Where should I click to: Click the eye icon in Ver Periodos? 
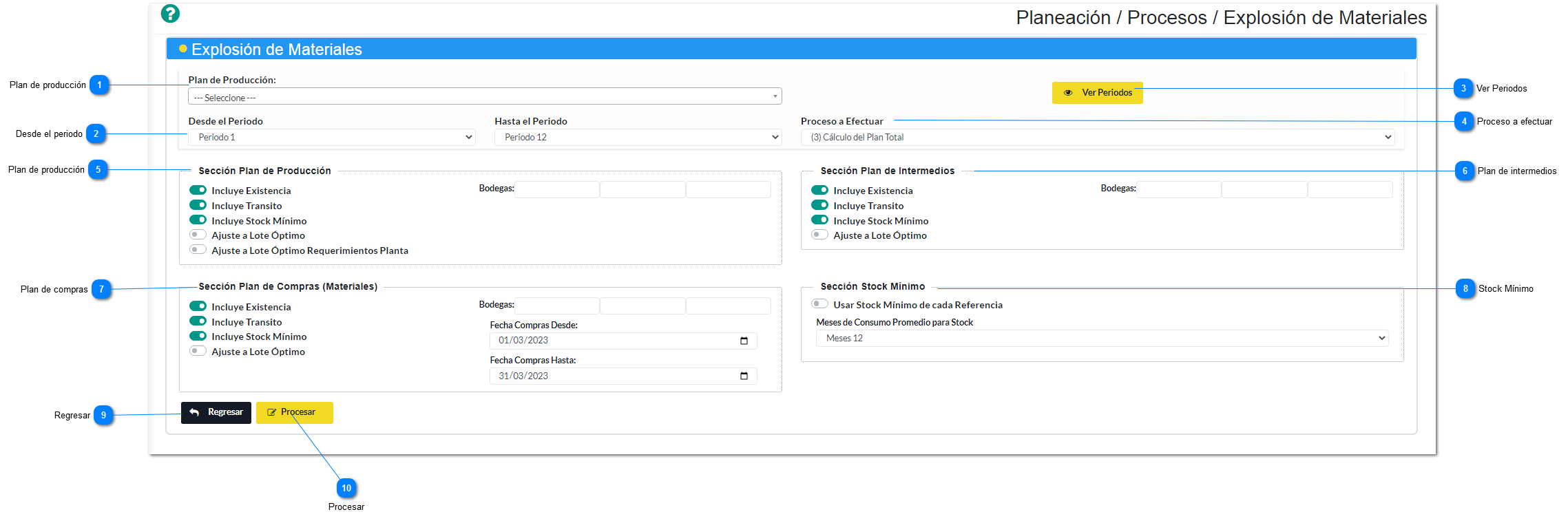point(1068,93)
